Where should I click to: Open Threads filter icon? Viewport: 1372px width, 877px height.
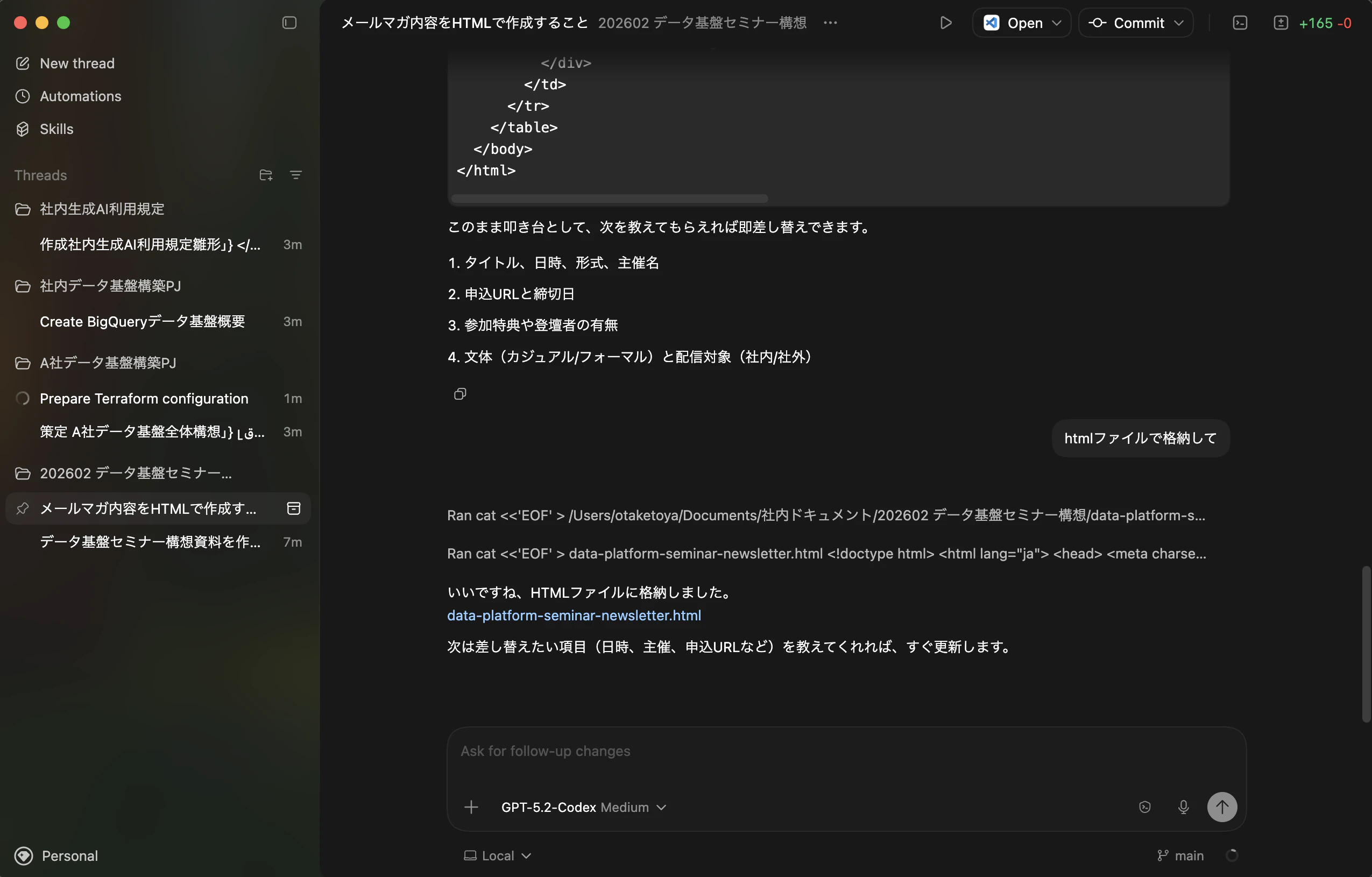(x=296, y=175)
